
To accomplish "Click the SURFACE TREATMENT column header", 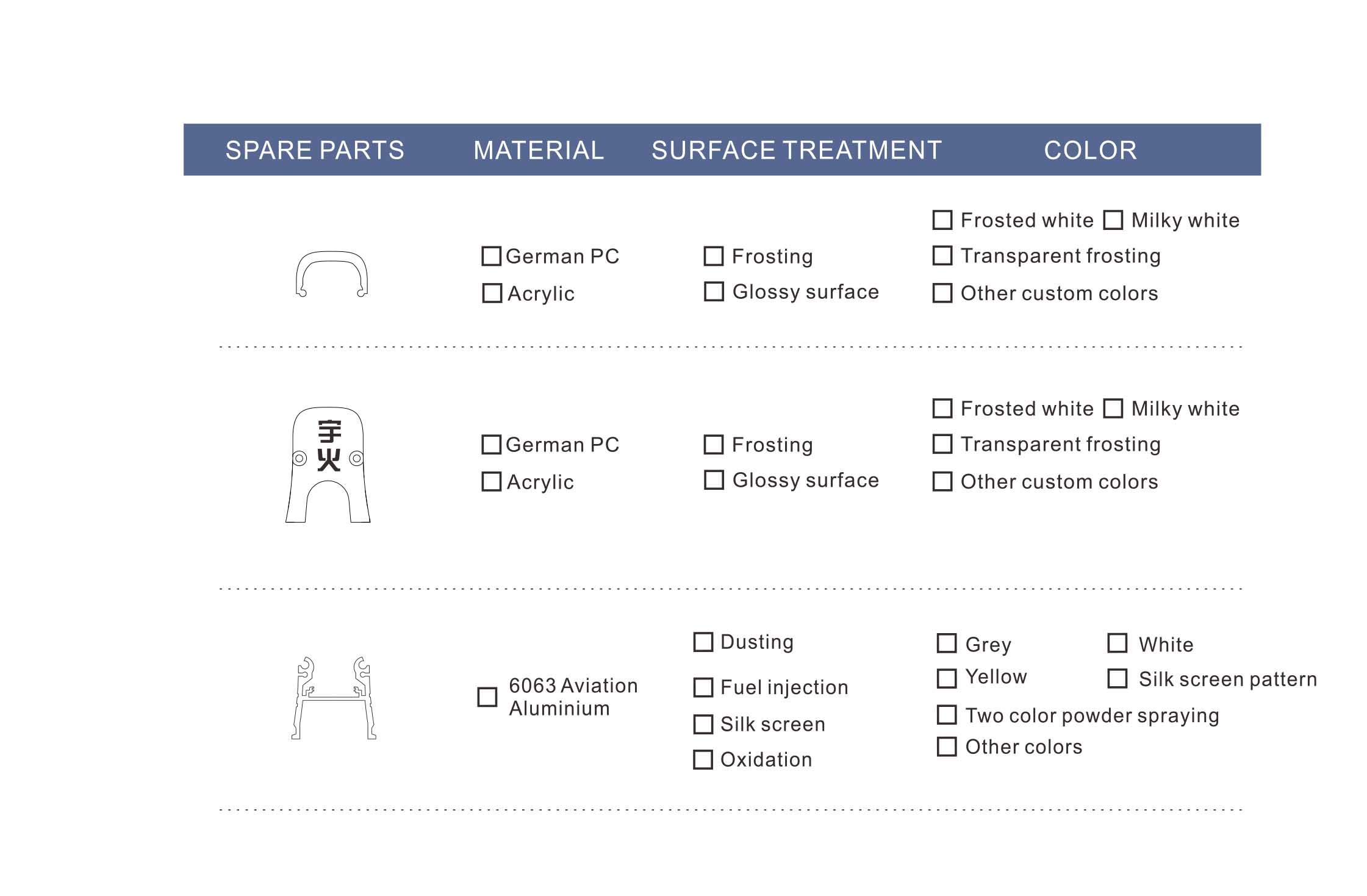I will 797,150.
